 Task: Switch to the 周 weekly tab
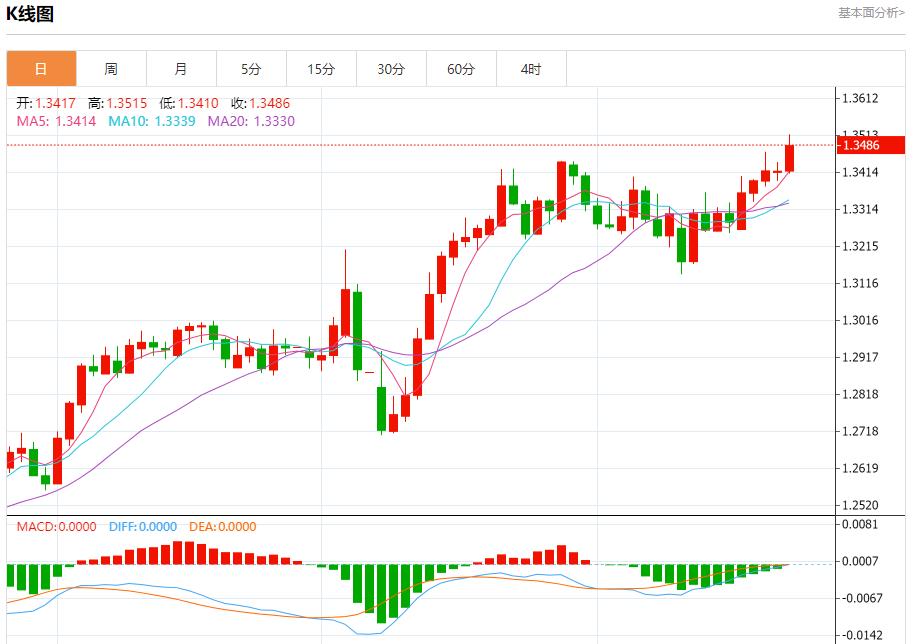click(111, 69)
